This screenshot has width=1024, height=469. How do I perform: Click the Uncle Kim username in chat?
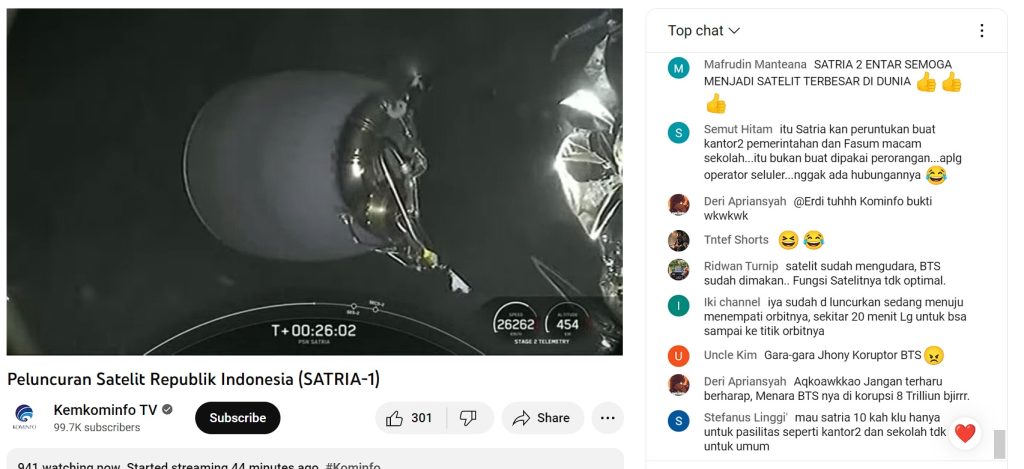[730, 355]
